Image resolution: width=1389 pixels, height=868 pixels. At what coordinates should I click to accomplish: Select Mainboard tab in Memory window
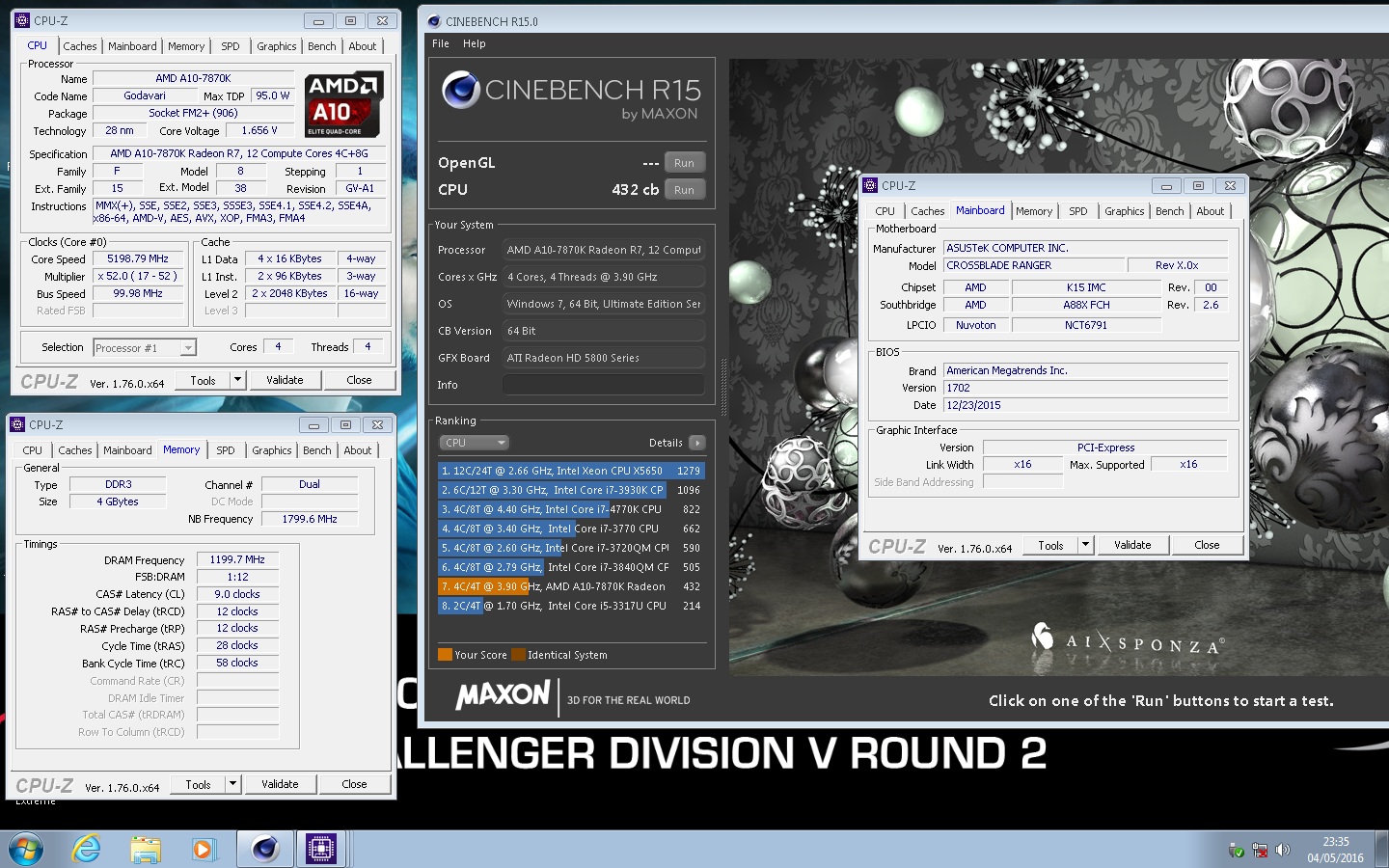(127, 450)
